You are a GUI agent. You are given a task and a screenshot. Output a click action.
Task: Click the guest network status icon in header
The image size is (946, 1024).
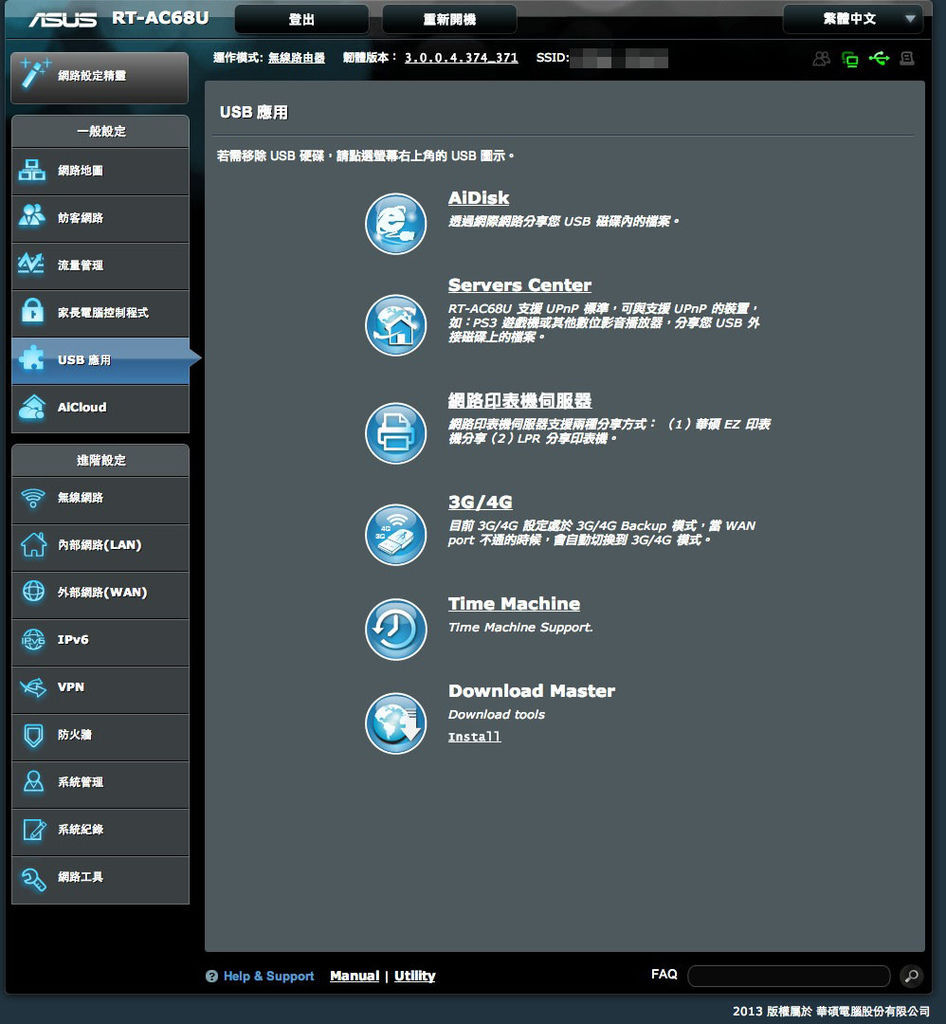[x=821, y=59]
